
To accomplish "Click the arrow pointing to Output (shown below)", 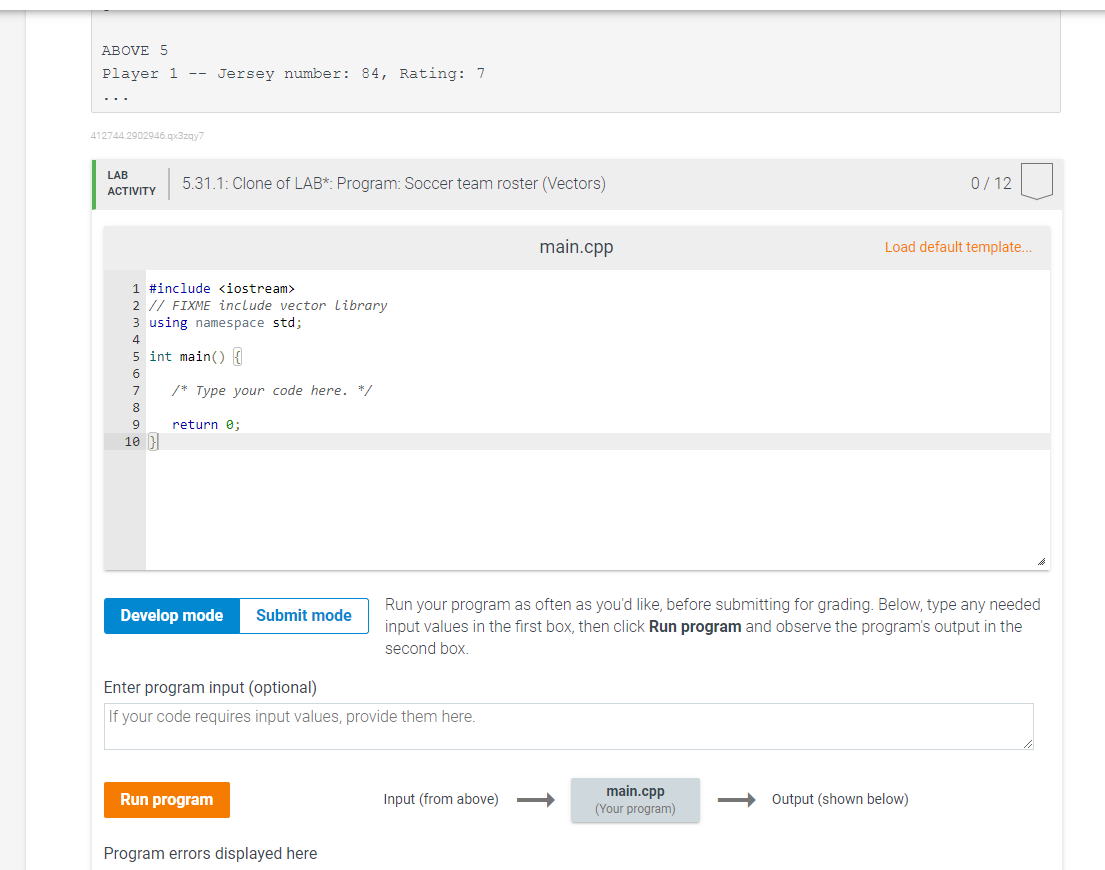I will click(736, 799).
